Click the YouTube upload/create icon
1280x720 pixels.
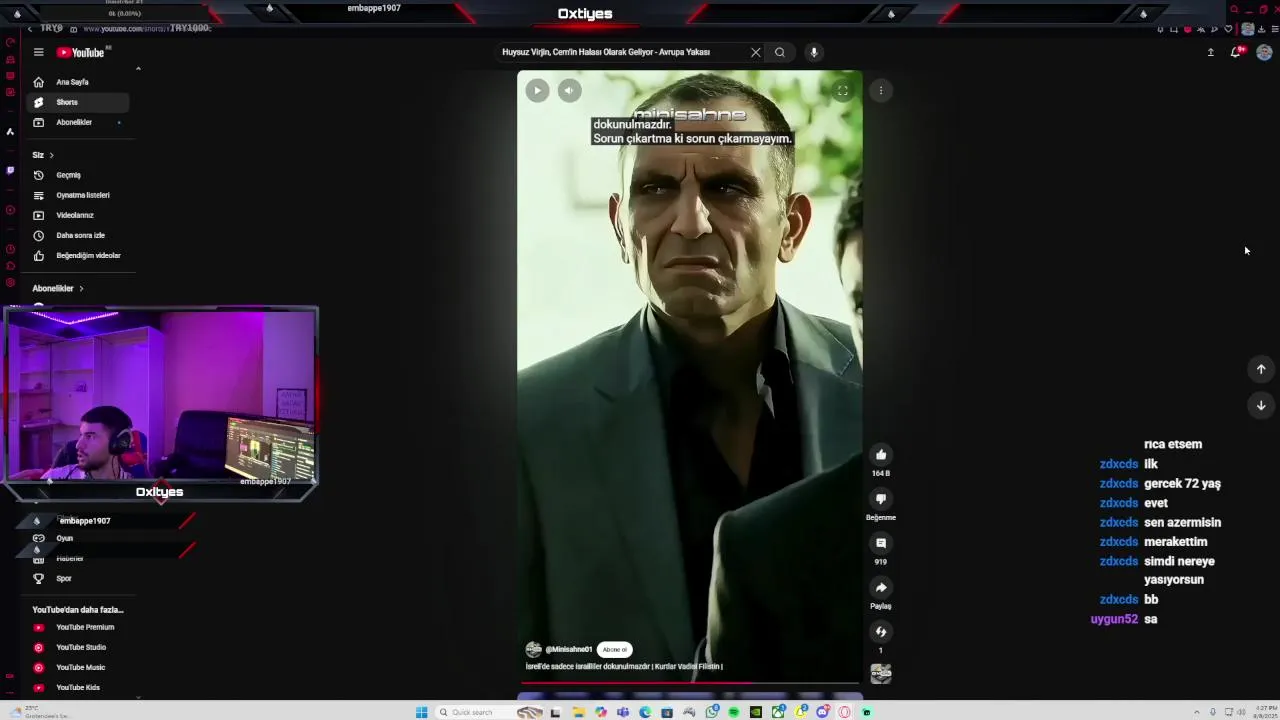tap(1210, 52)
